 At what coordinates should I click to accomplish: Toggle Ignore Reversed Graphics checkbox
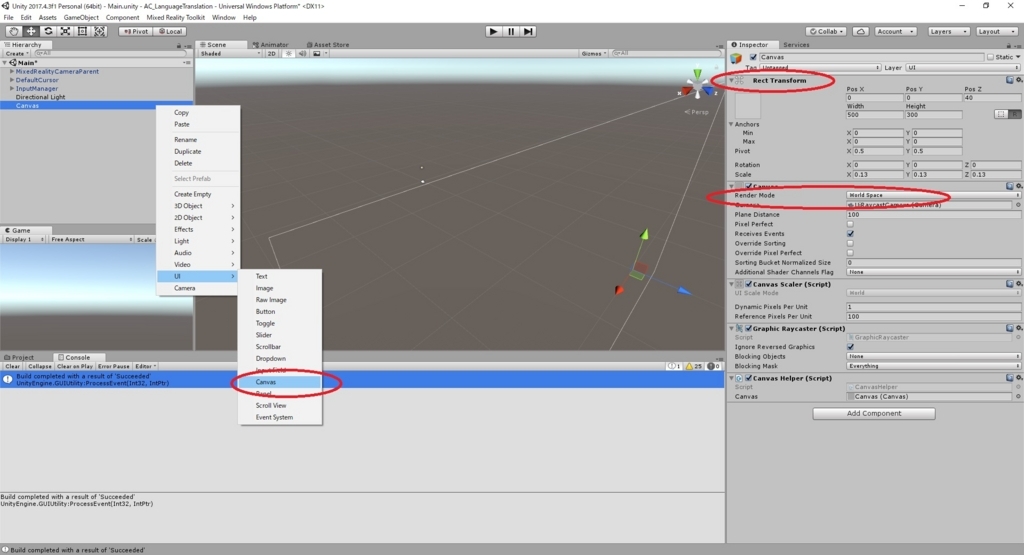[850, 347]
